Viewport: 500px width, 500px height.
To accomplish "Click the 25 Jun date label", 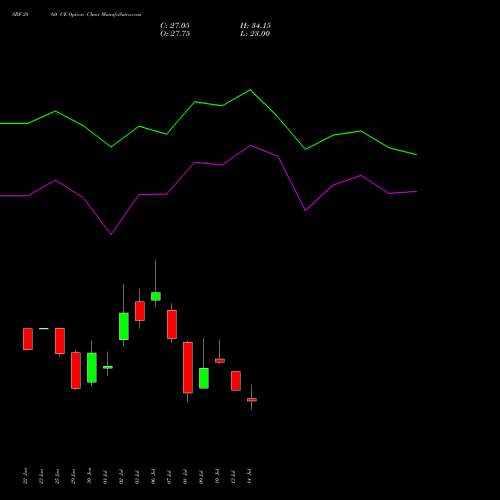I will 57,476.
